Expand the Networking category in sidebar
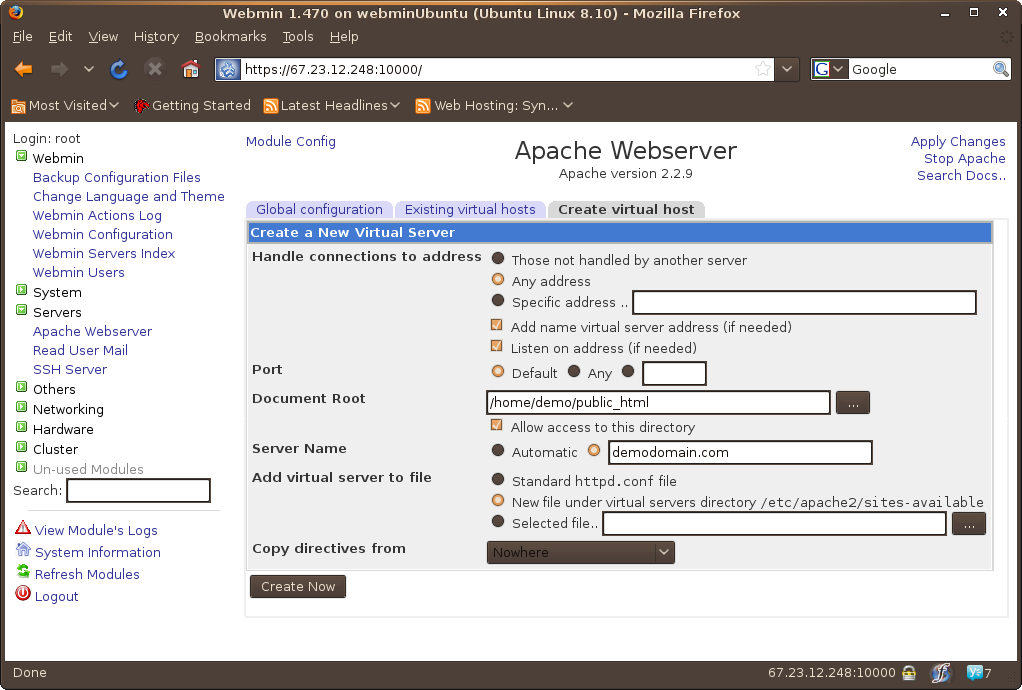 [x=22, y=407]
